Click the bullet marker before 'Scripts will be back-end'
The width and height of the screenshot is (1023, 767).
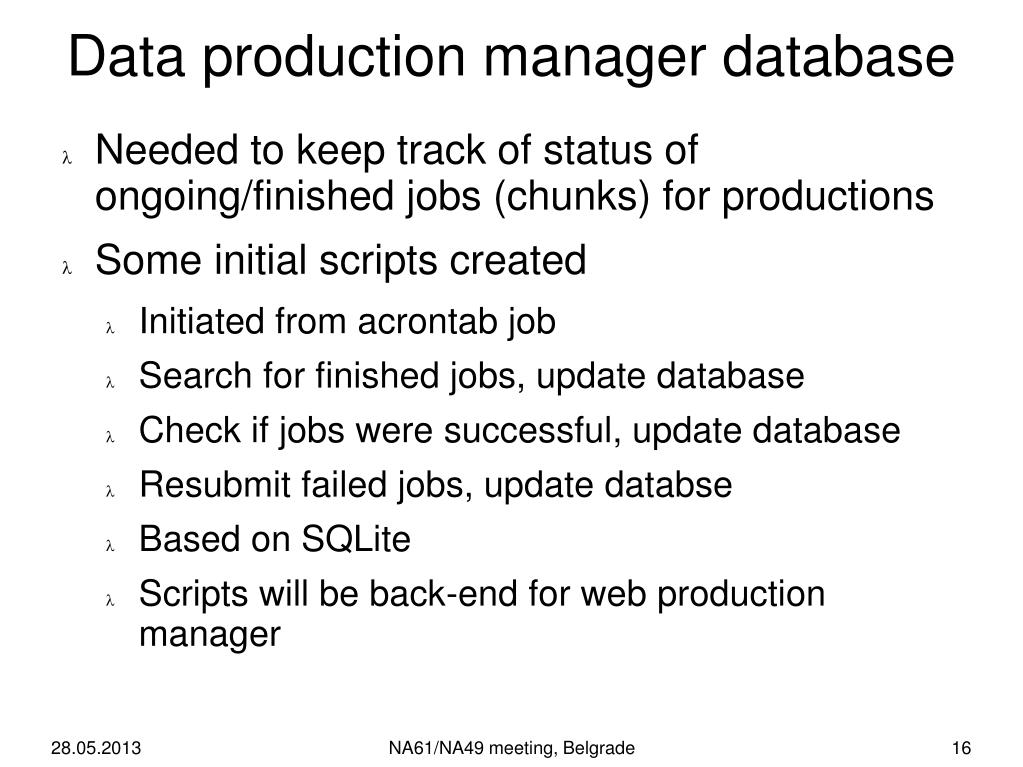pos(110,600)
